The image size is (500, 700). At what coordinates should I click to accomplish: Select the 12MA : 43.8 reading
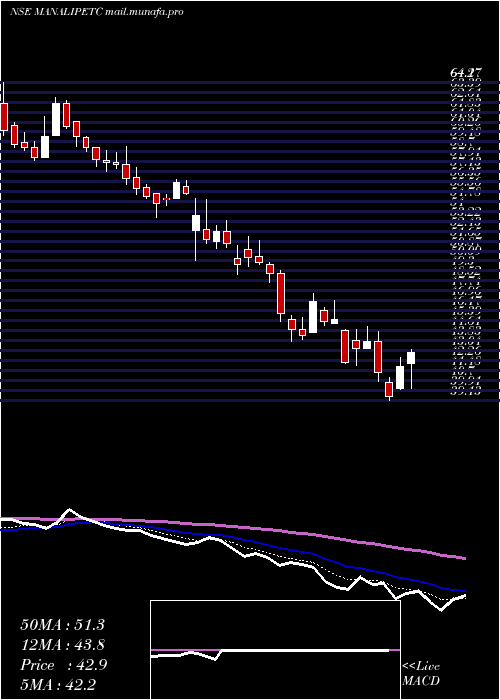[62, 645]
